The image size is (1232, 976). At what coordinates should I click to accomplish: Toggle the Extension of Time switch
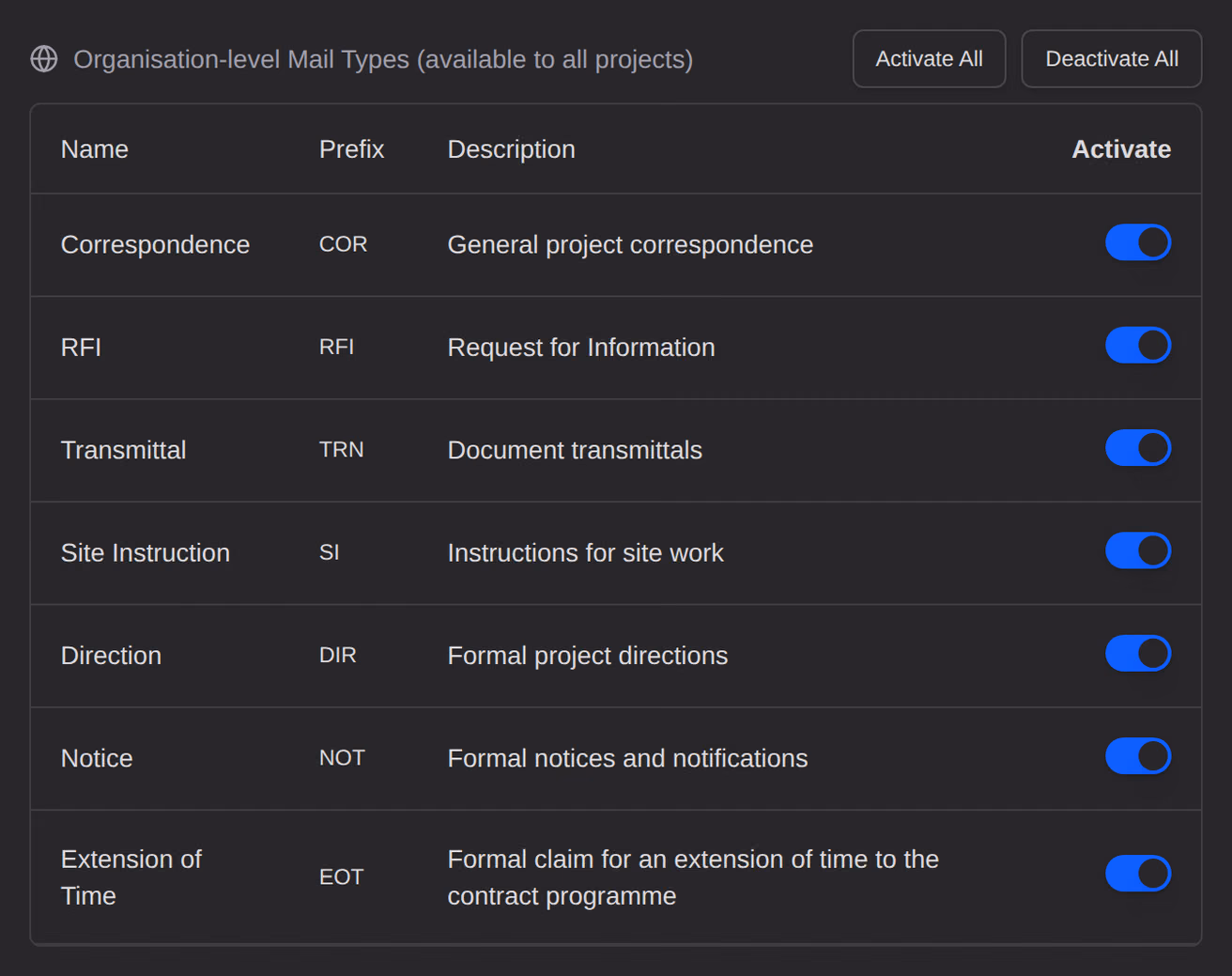pos(1138,874)
